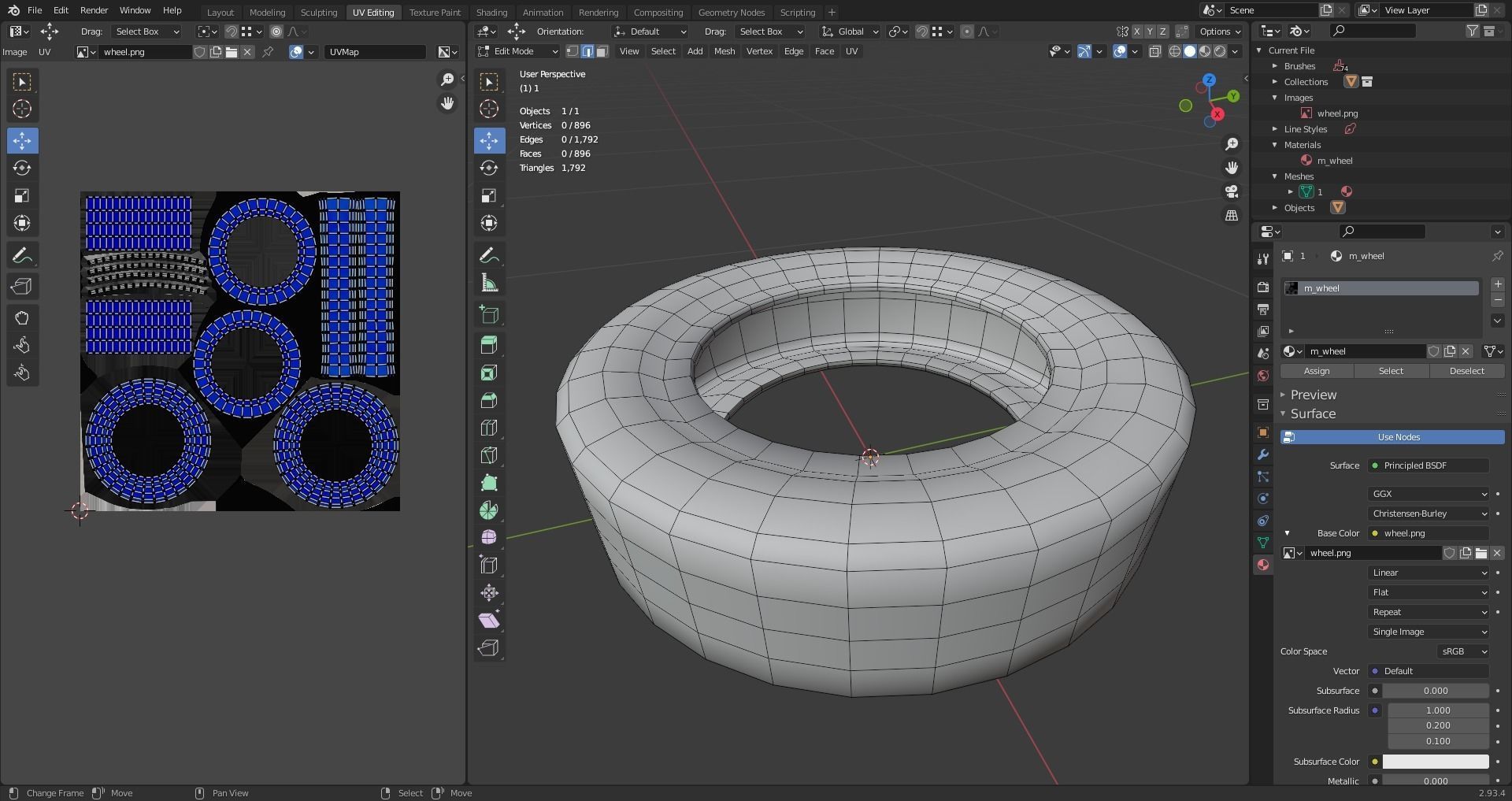Open the Orientation Default dropdown
This screenshot has width=1512, height=801.
coord(650,32)
